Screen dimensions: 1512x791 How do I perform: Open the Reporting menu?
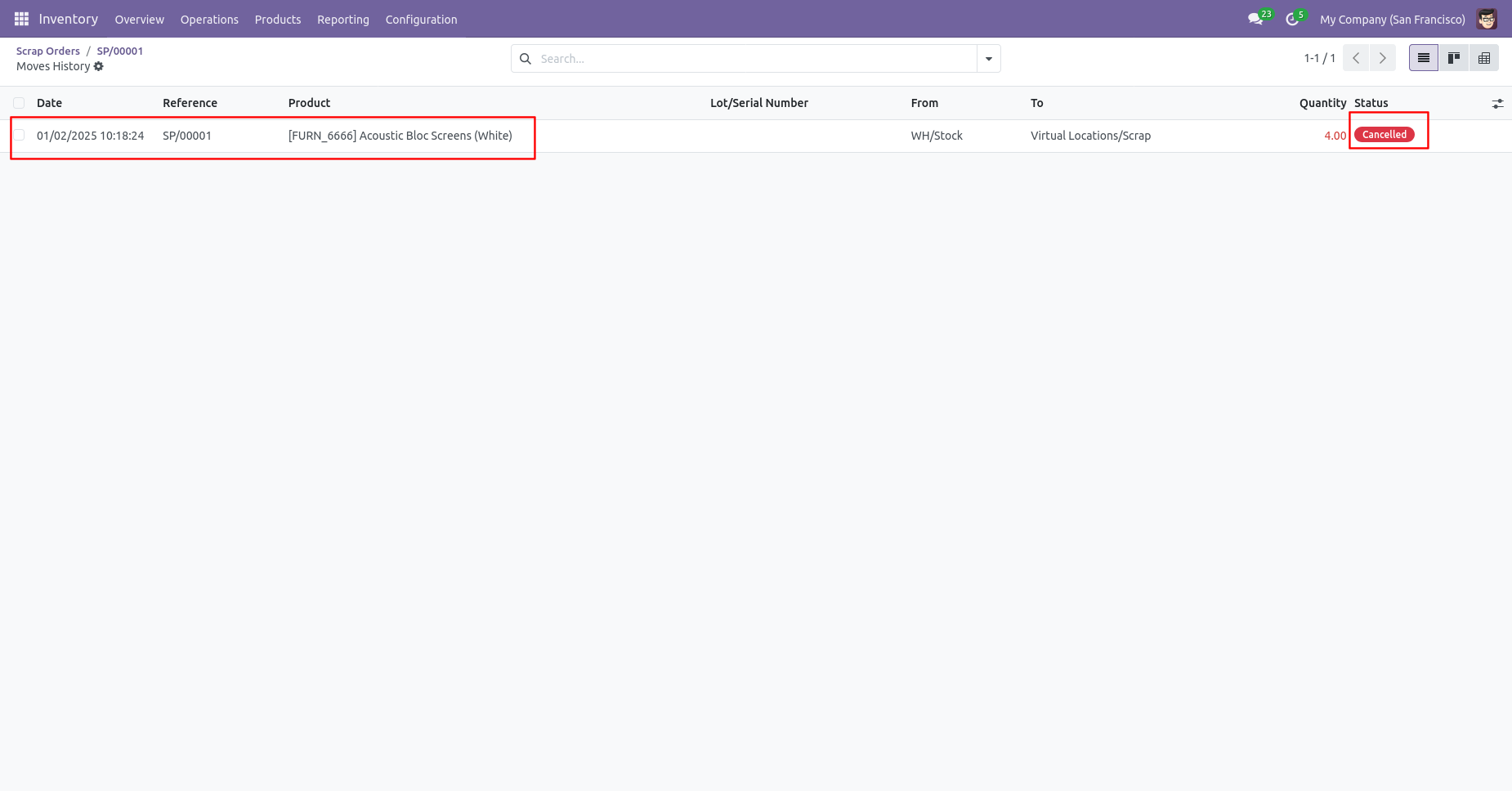343,20
